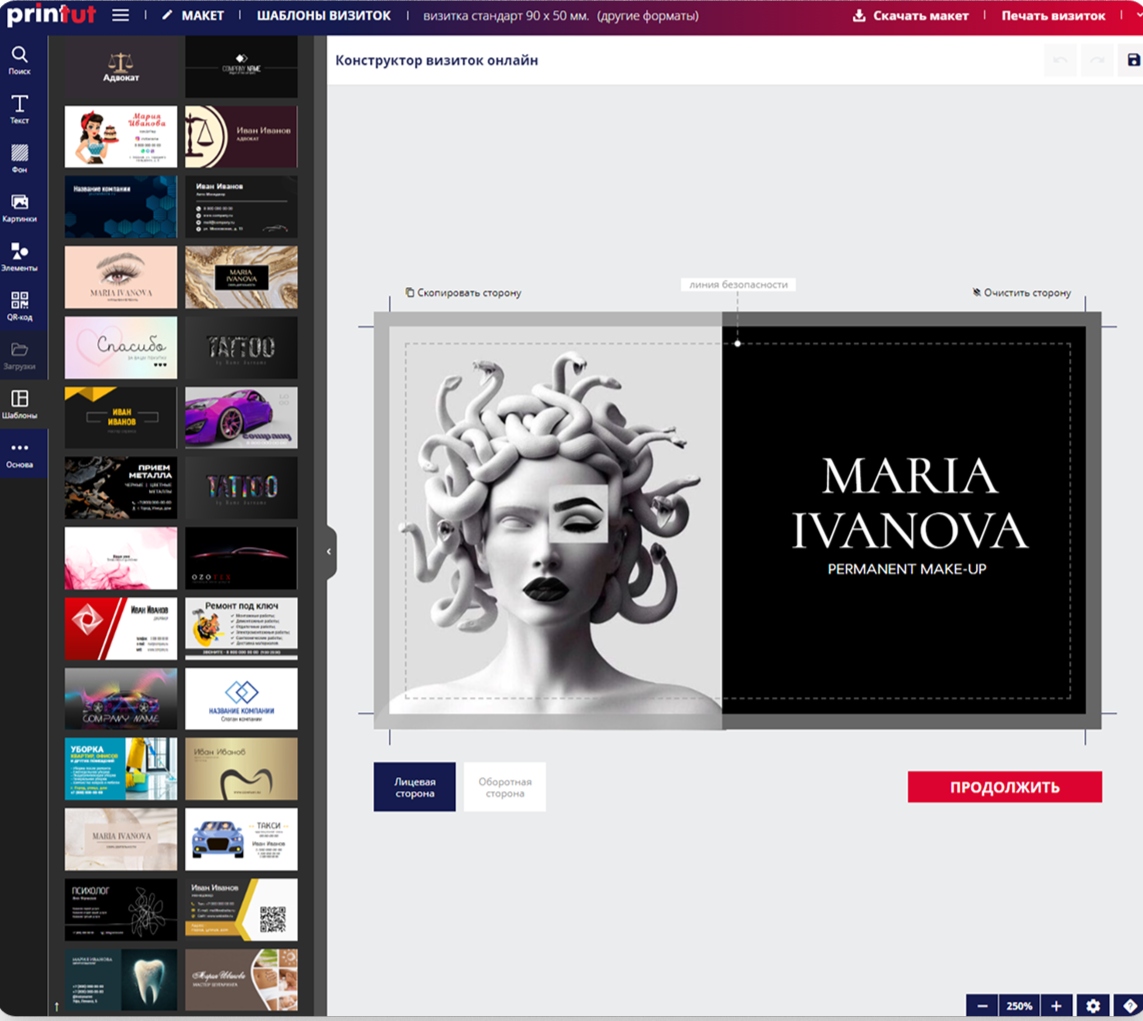Choose the Ремонт под ключ template
Viewport: 1143px width, 1021px height.
tap(241, 628)
